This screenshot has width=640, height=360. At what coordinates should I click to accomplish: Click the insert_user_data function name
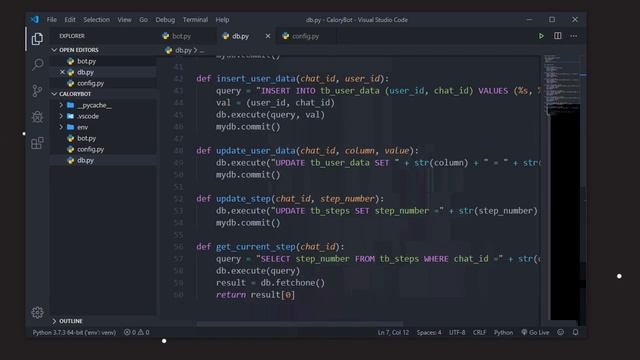[256, 78]
